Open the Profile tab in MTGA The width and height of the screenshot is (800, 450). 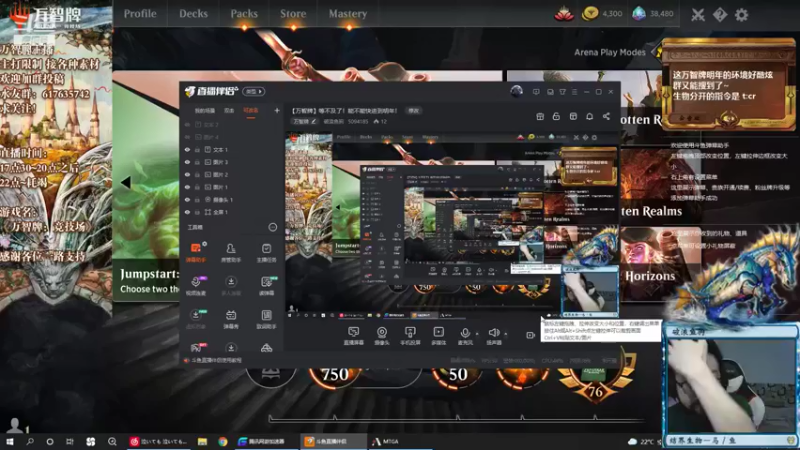tap(140, 14)
